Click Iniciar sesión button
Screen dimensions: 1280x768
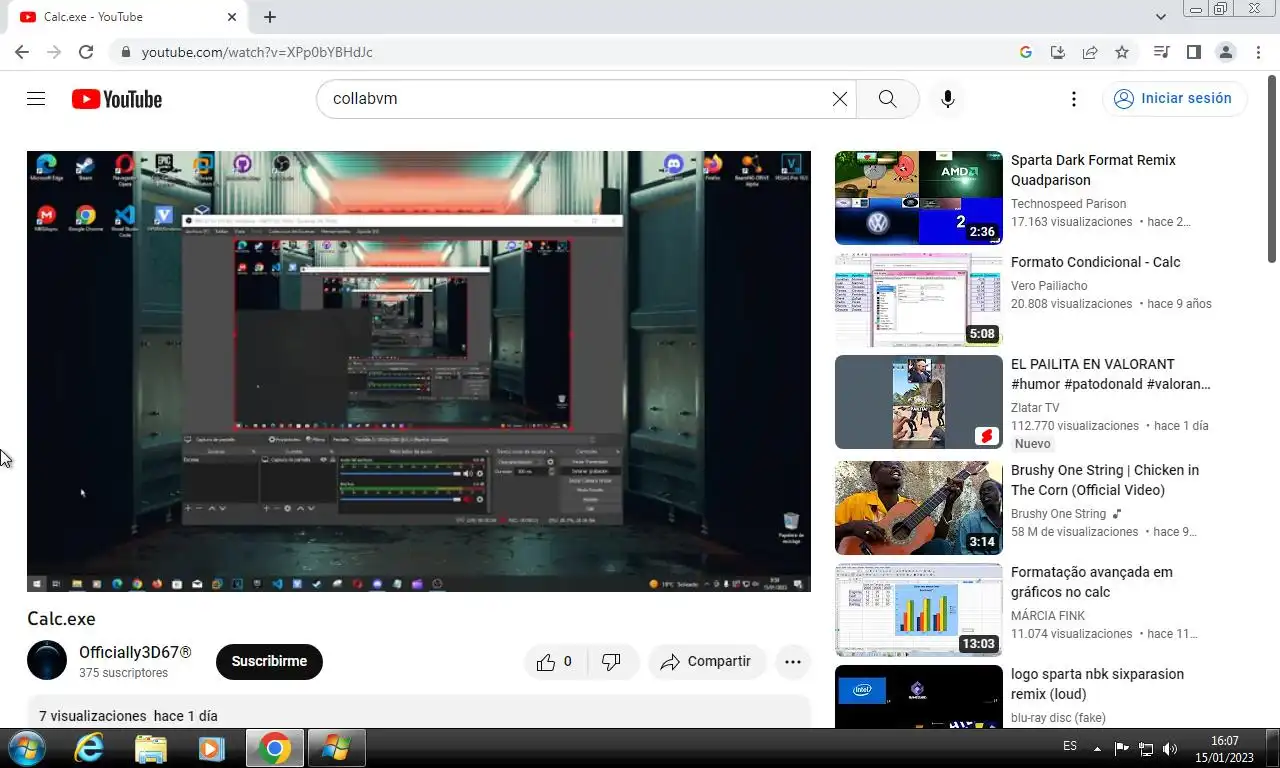(1174, 99)
